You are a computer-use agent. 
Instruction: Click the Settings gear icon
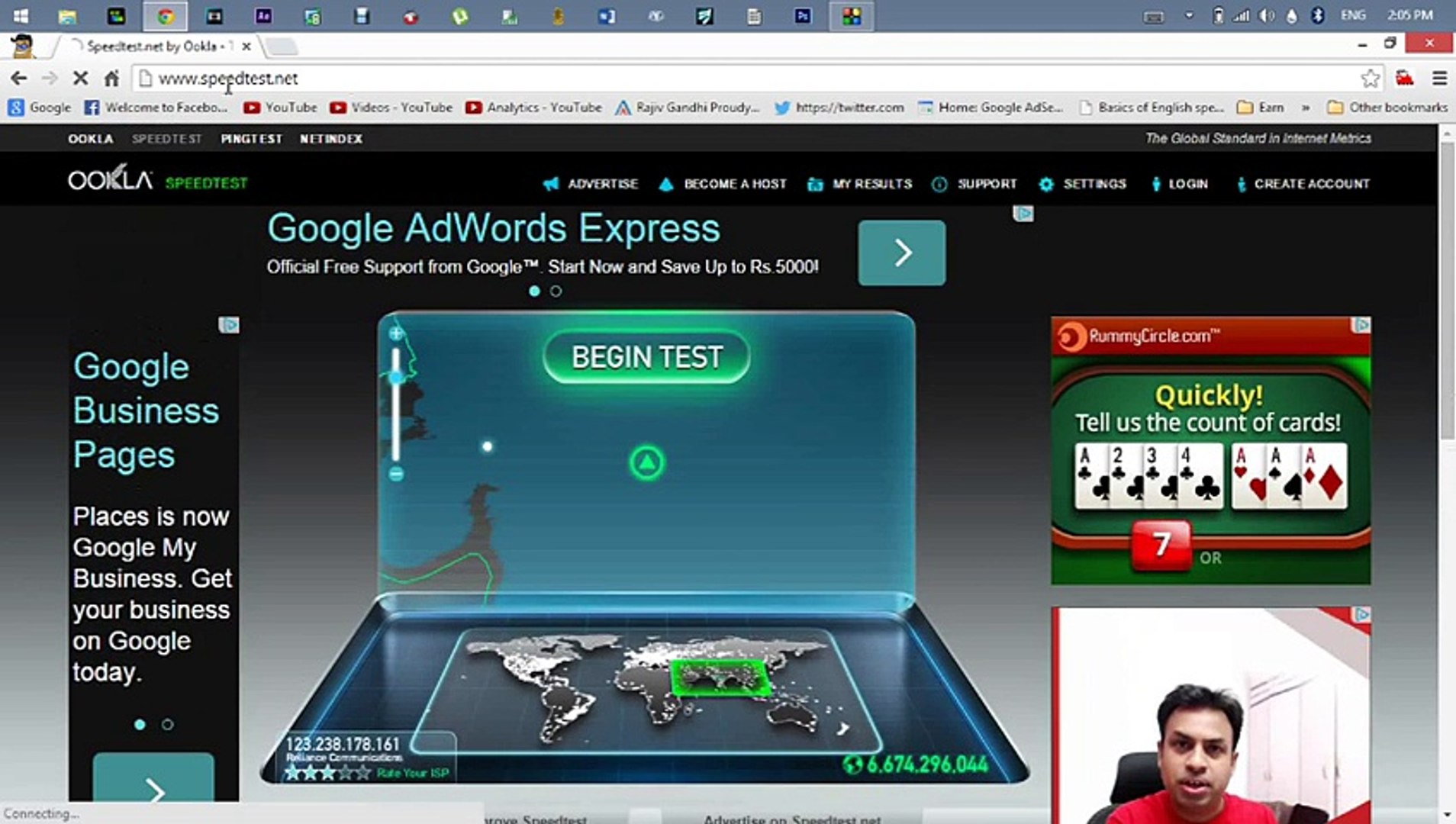click(x=1046, y=184)
